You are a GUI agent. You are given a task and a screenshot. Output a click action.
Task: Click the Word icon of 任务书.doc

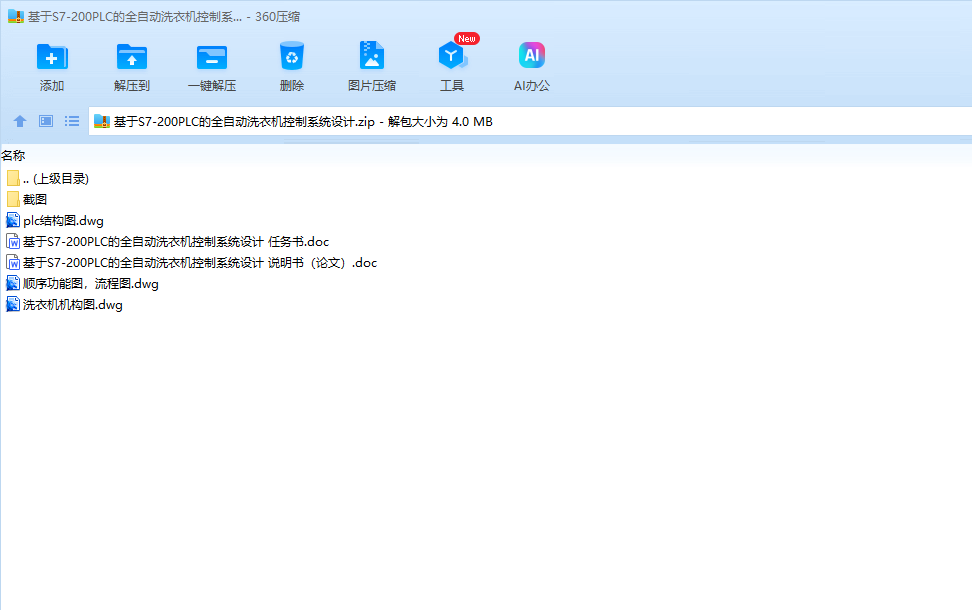click(x=13, y=242)
